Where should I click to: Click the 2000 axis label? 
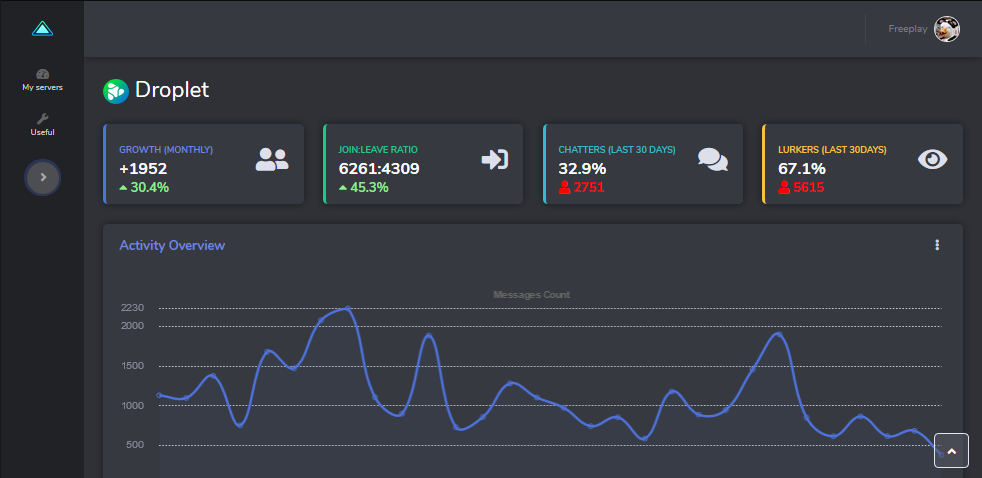[133, 326]
